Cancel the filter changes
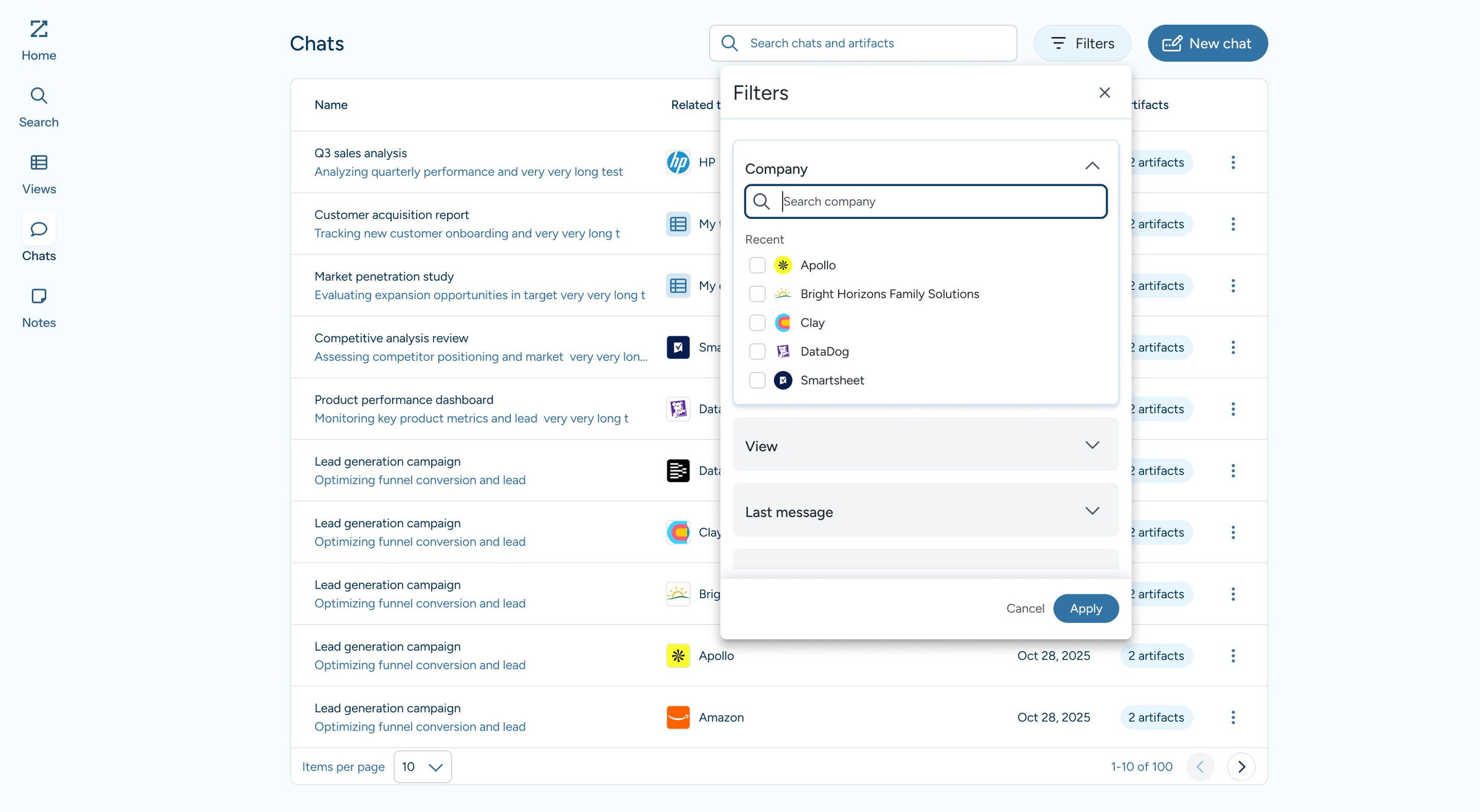 [1025, 609]
